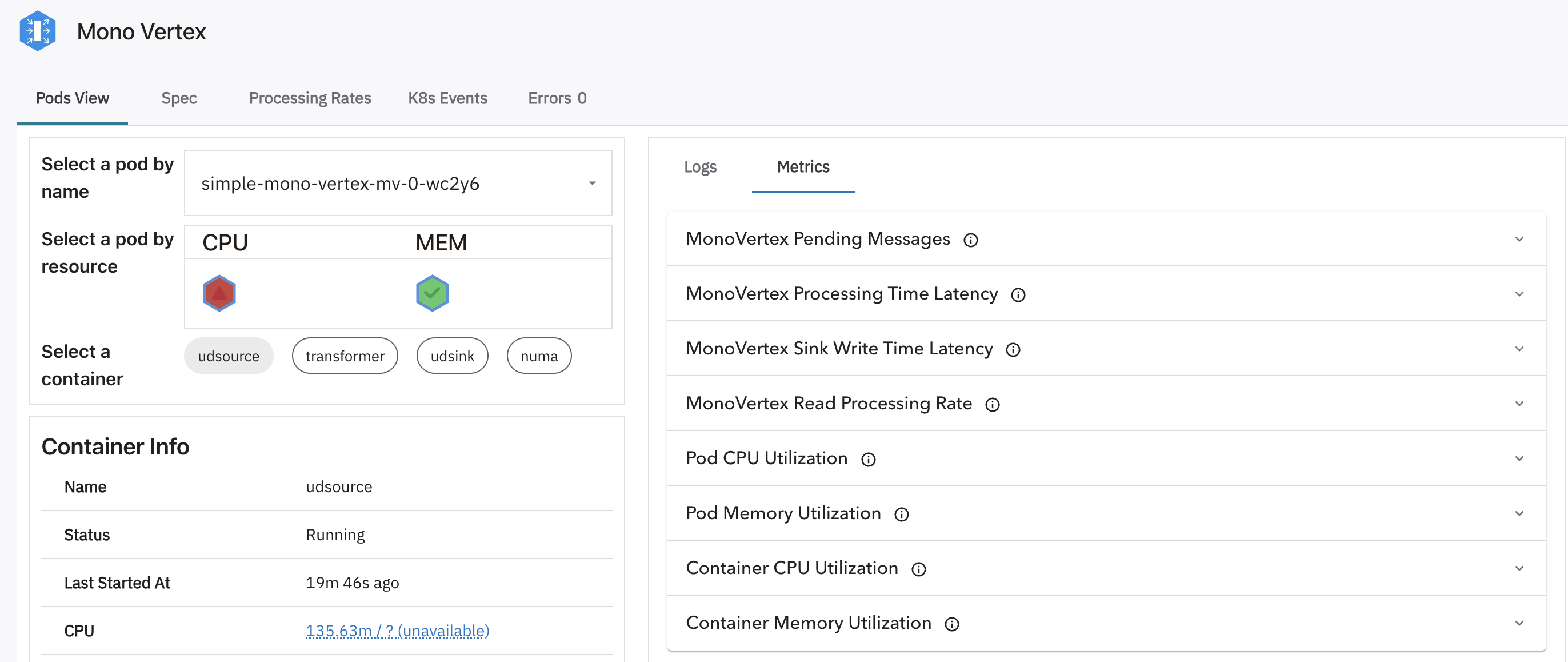Click the Mono Vertex page title
The width and height of the screenshot is (1568, 662).
coord(141,31)
